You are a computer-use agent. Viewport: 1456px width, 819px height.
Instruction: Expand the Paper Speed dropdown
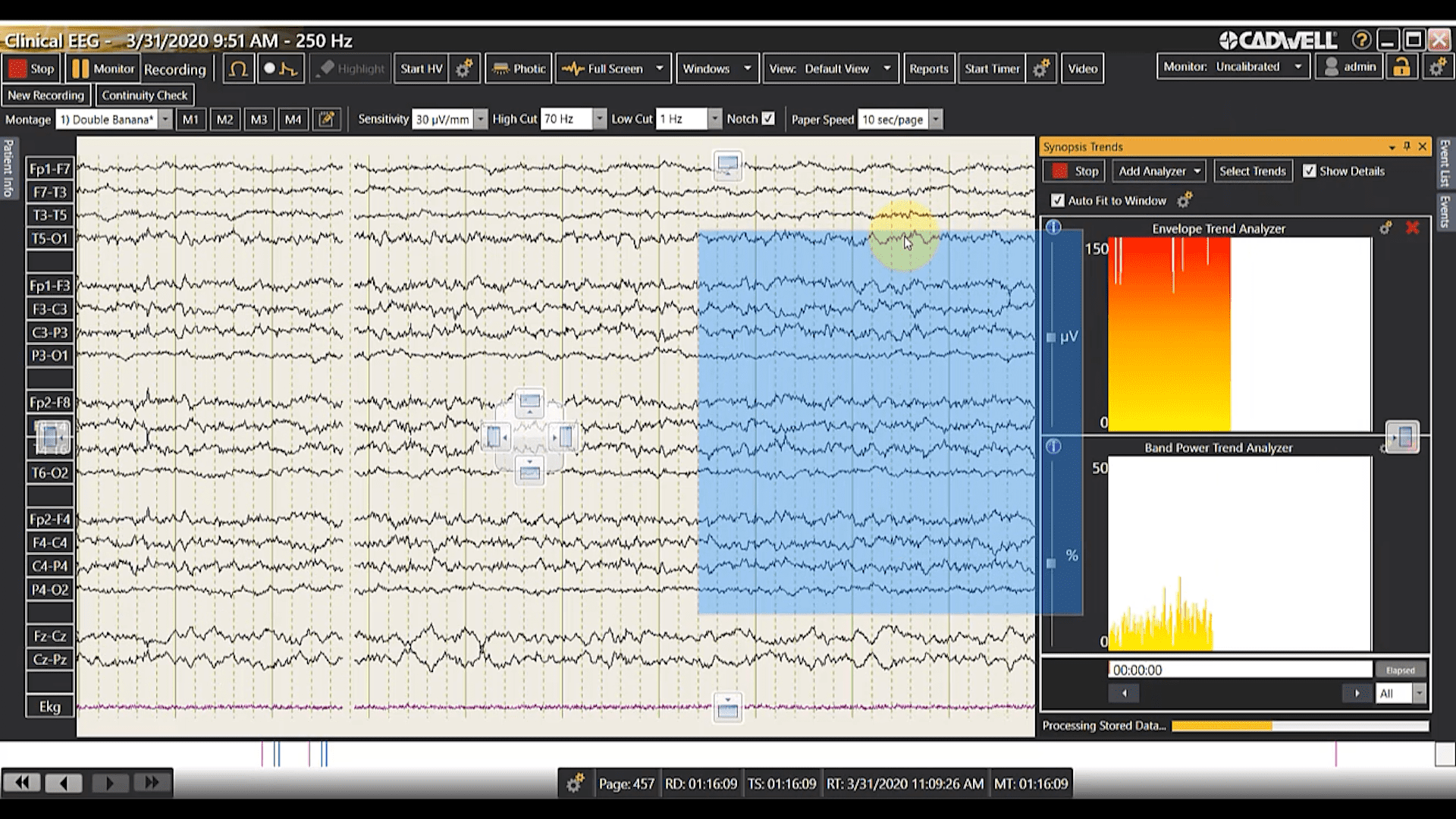click(x=936, y=119)
